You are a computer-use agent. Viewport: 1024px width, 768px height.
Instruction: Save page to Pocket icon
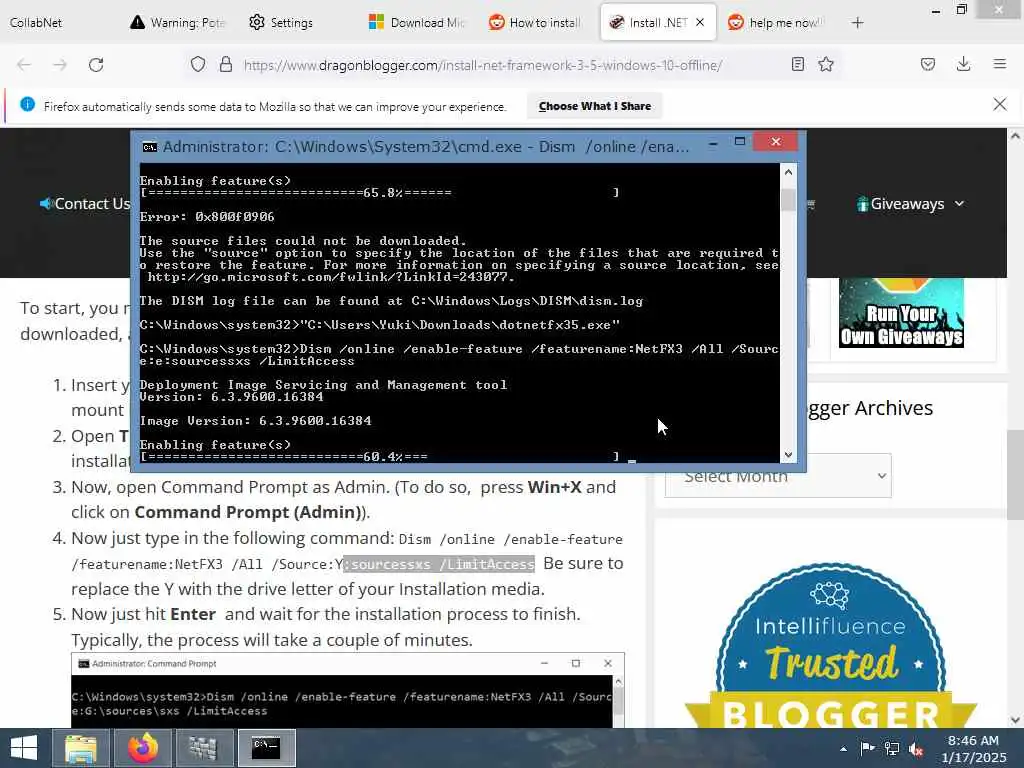tap(928, 64)
